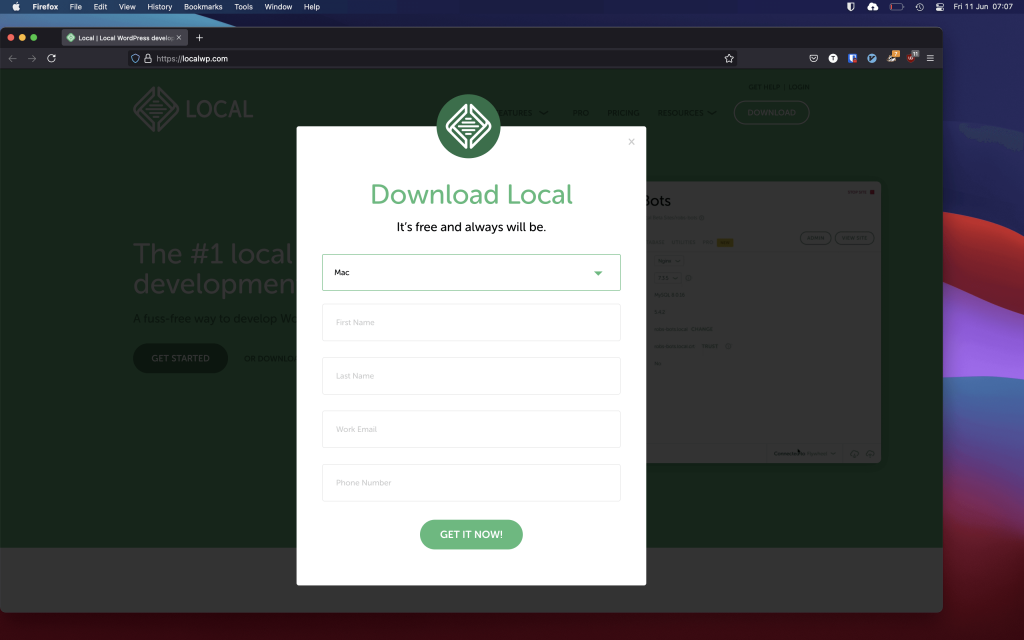Open the Bookmarks menu

203,7
